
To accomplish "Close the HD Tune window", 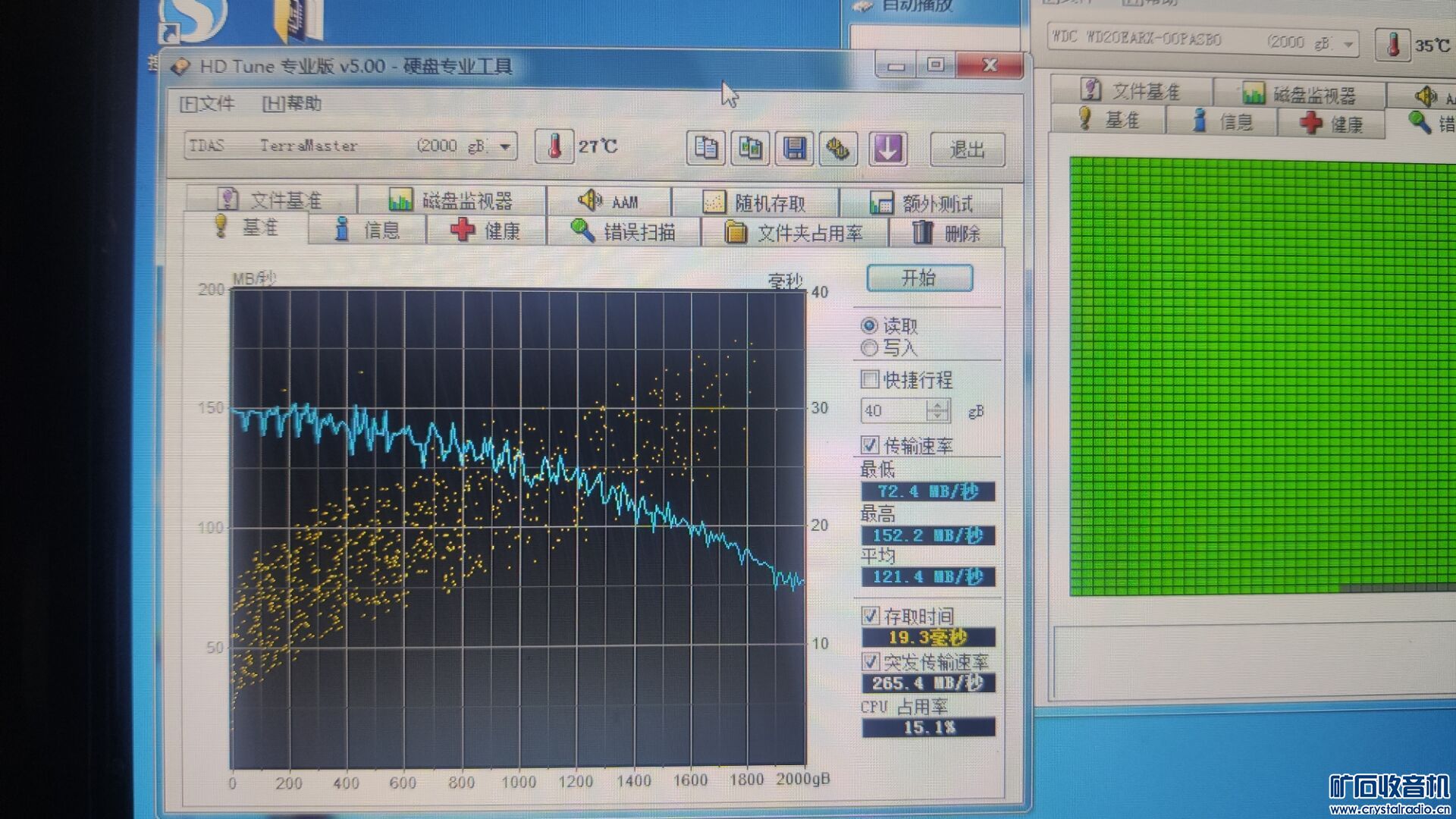I will 990,65.
